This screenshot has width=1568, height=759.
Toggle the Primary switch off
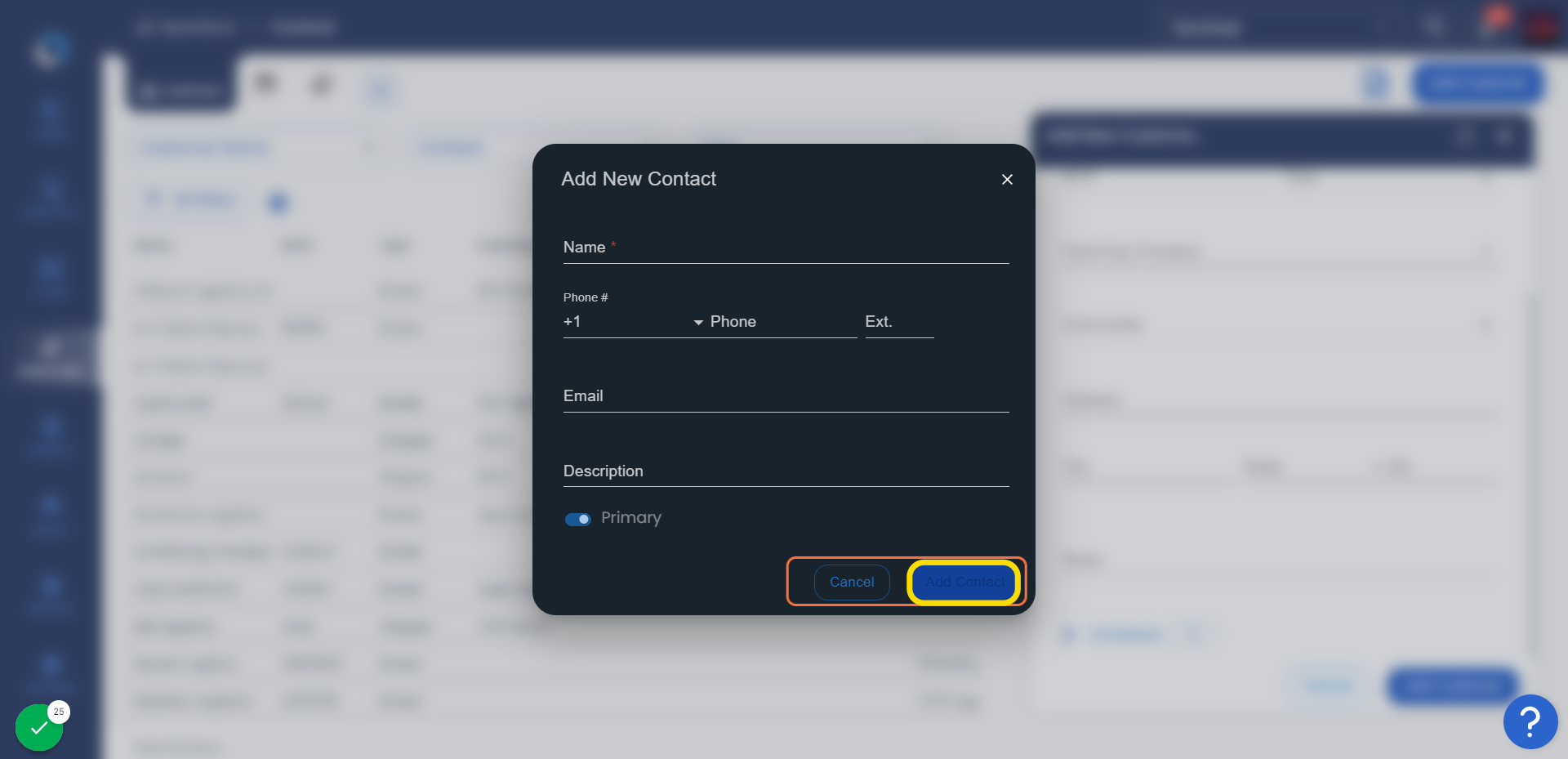click(x=578, y=519)
